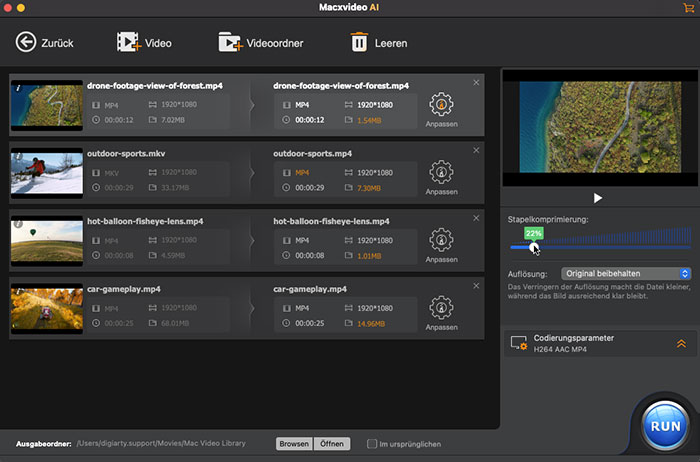Viewport: 700px width, 462px height.
Task: Show info icon on outdoor-sports thumbnail
Action: [18, 156]
